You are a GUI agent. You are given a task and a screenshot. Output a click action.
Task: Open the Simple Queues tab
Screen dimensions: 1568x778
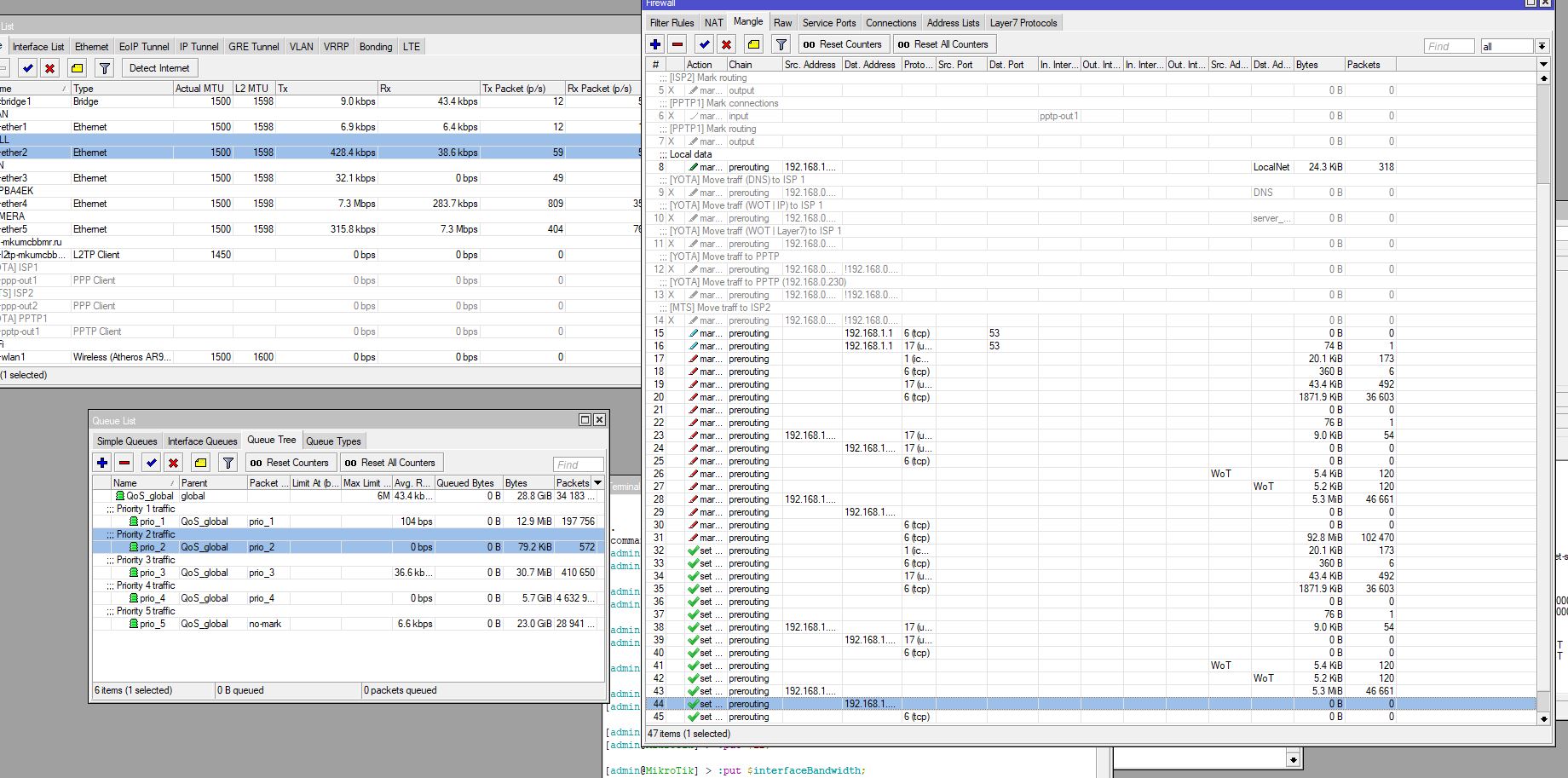point(127,441)
